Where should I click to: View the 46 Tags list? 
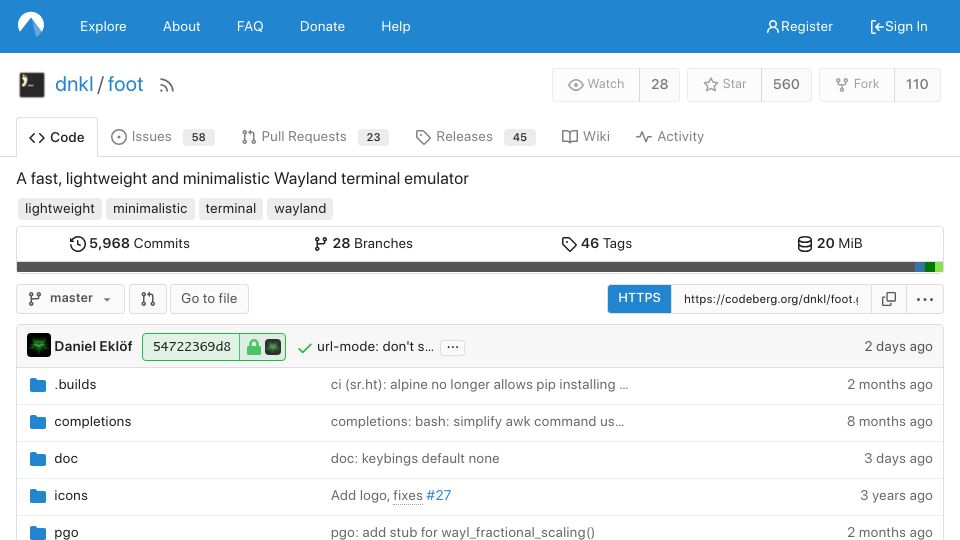[596, 244]
